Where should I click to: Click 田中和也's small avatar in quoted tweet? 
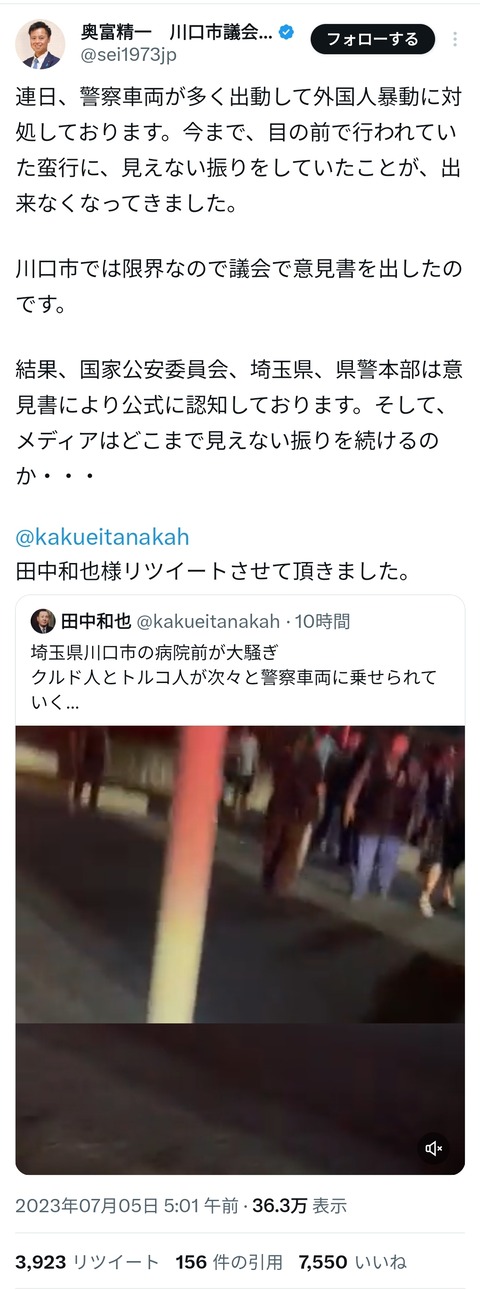click(42, 621)
